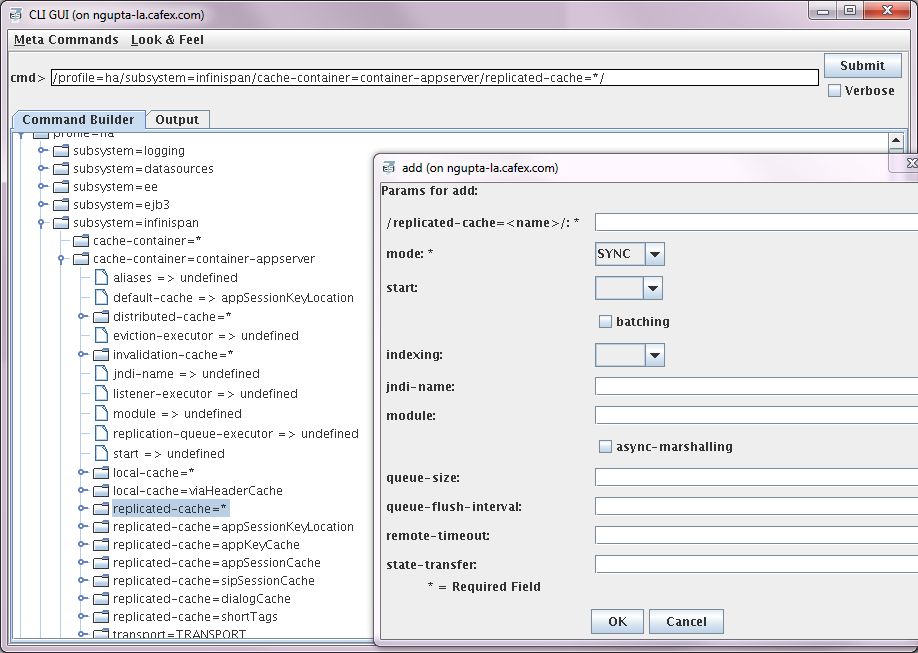Click the file icon beside aliases => undefined
This screenshot has height=653, width=918.
tap(101, 277)
